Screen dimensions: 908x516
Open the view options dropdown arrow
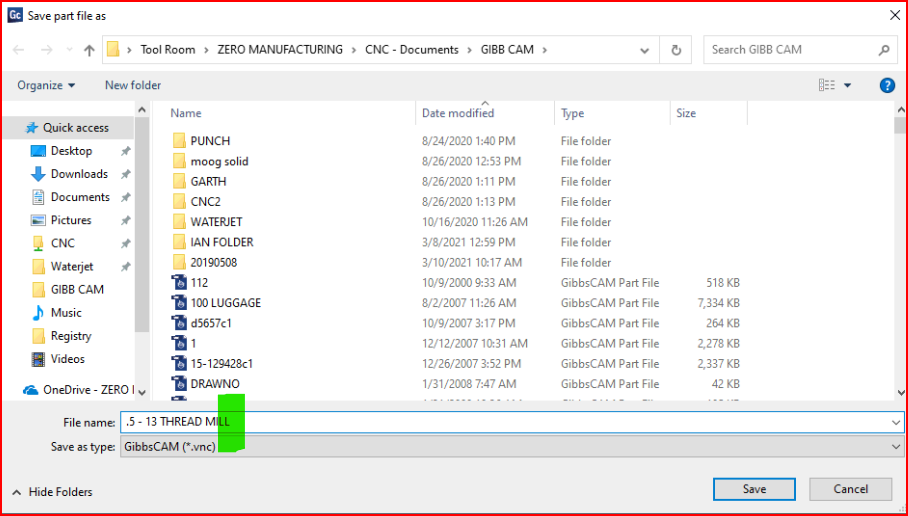848,86
